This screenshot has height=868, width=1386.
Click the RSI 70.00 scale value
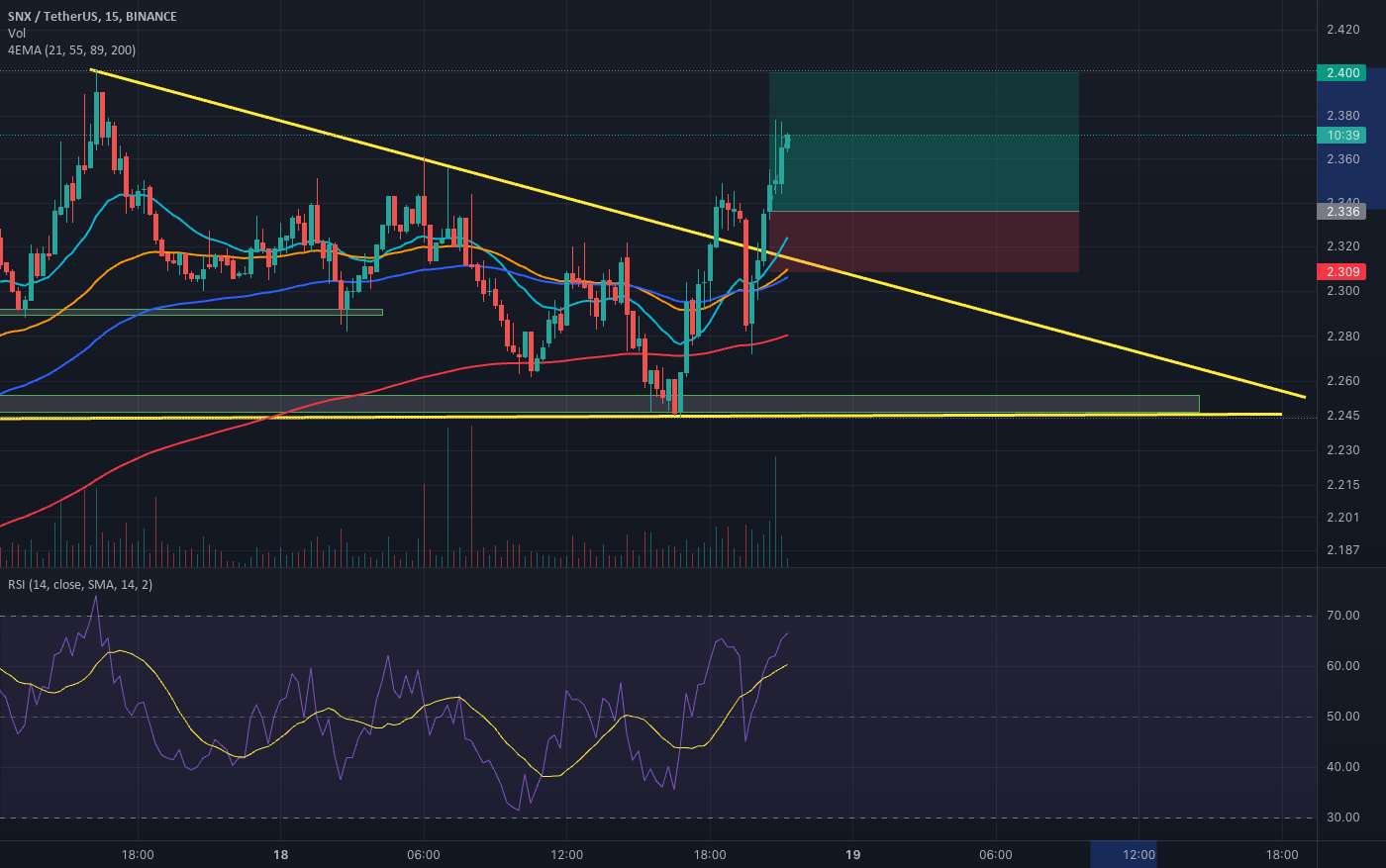tap(1342, 616)
